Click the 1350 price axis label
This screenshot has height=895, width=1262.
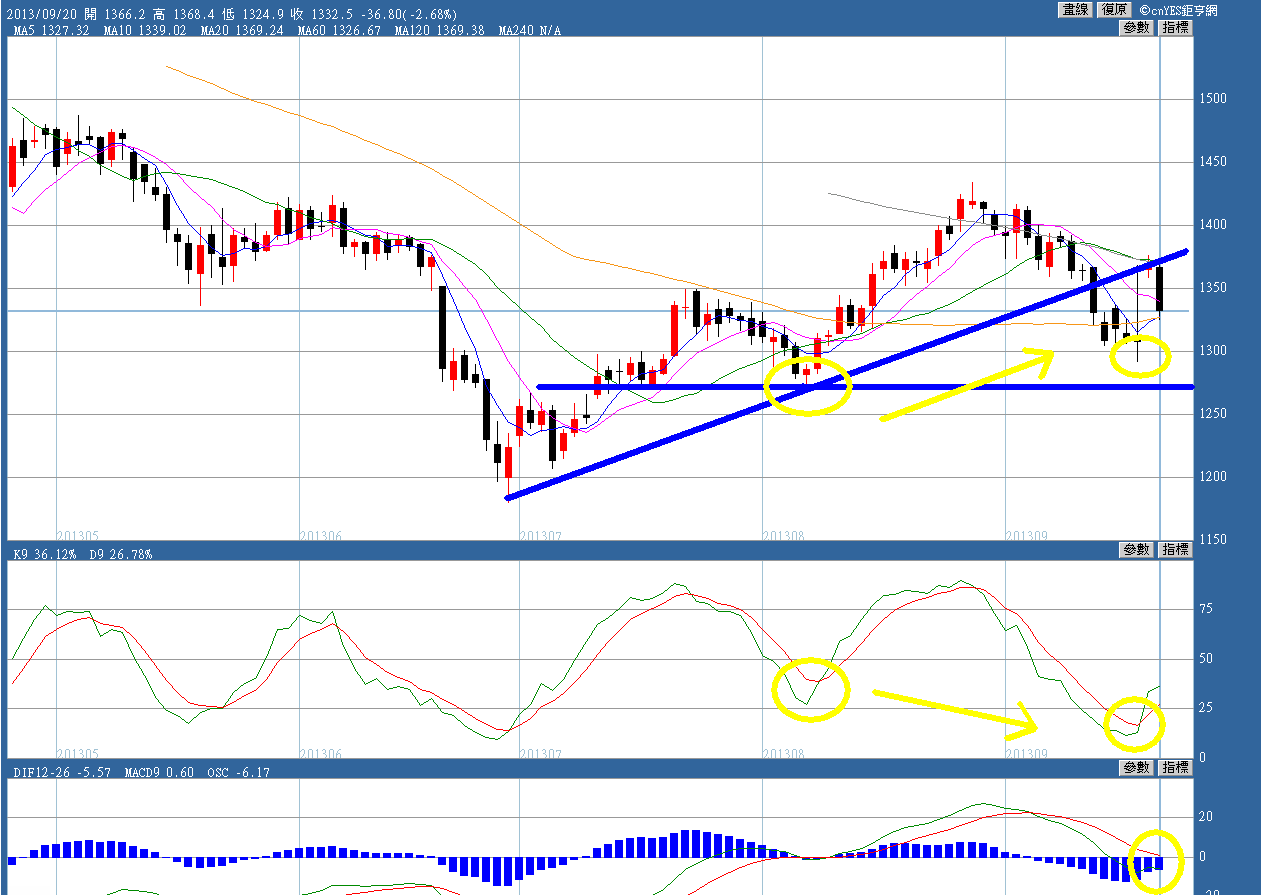[x=1211, y=288]
